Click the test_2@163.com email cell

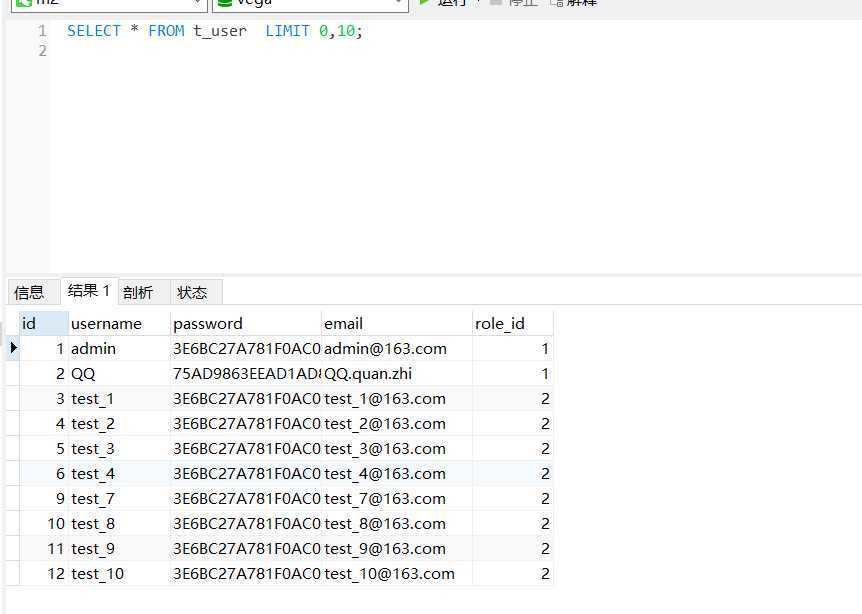coord(396,424)
